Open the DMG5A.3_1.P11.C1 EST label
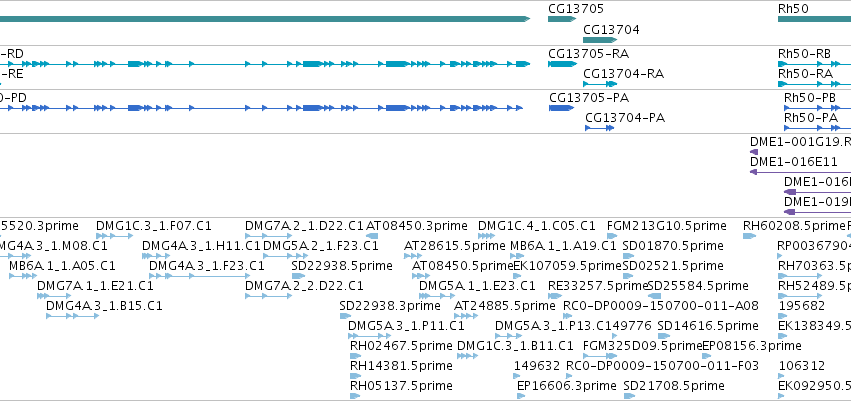 pyautogui.click(x=407, y=326)
